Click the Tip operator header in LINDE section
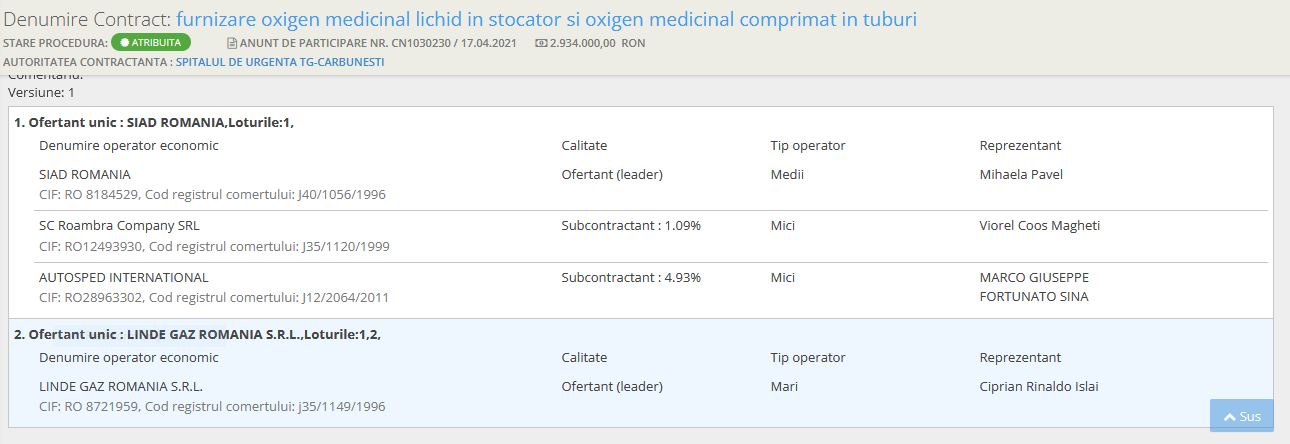The height and width of the screenshot is (444, 1290). pyautogui.click(x=808, y=357)
